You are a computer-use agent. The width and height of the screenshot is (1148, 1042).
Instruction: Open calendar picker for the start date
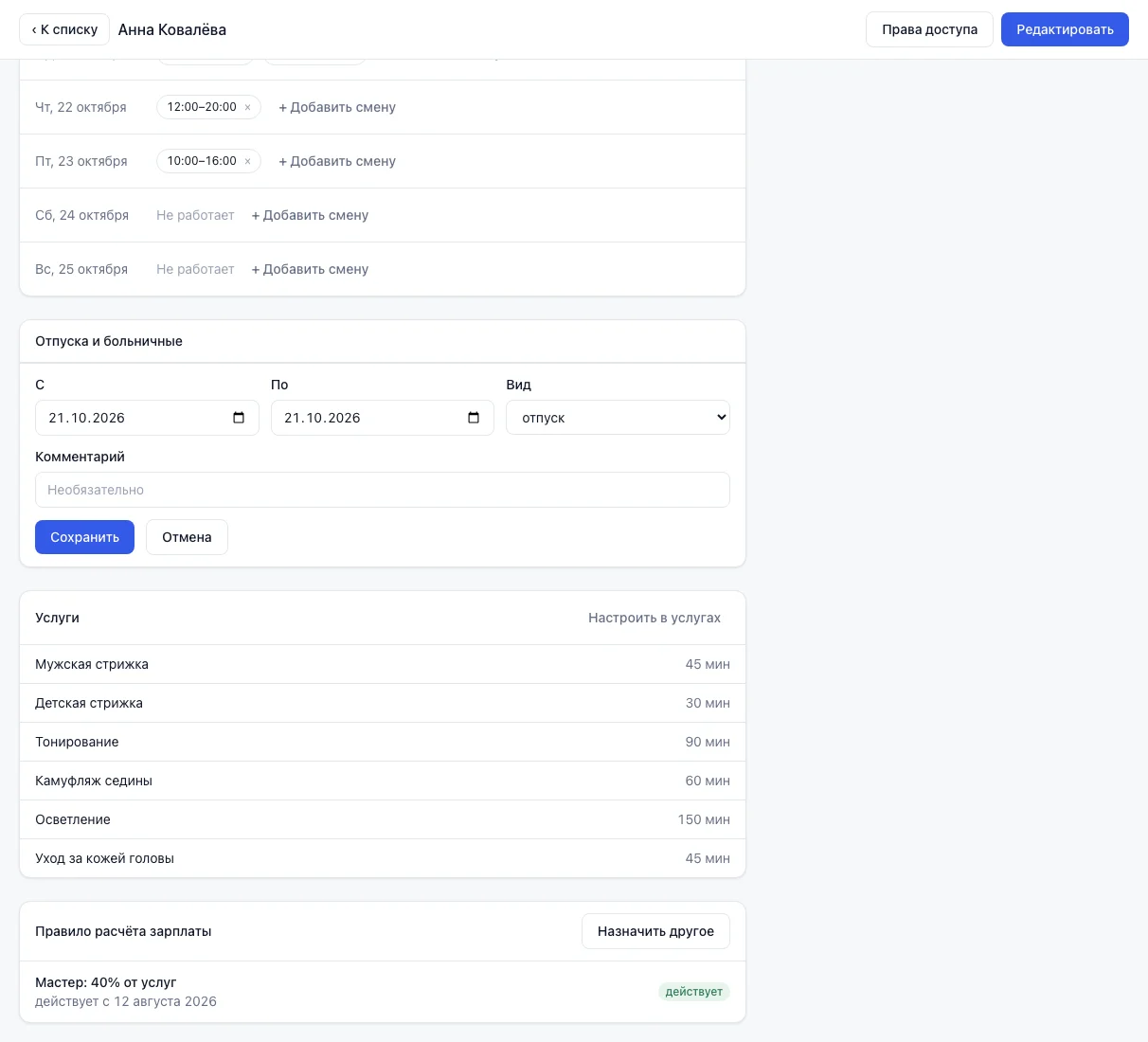239,418
